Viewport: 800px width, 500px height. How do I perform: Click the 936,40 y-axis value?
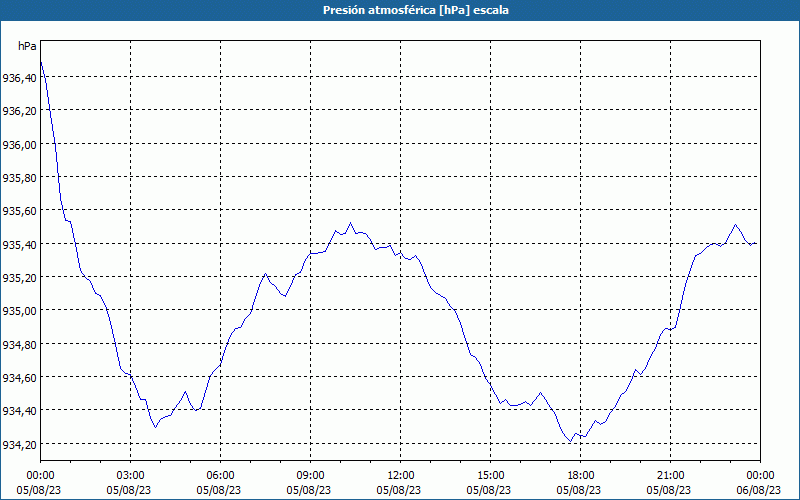(x=19, y=78)
